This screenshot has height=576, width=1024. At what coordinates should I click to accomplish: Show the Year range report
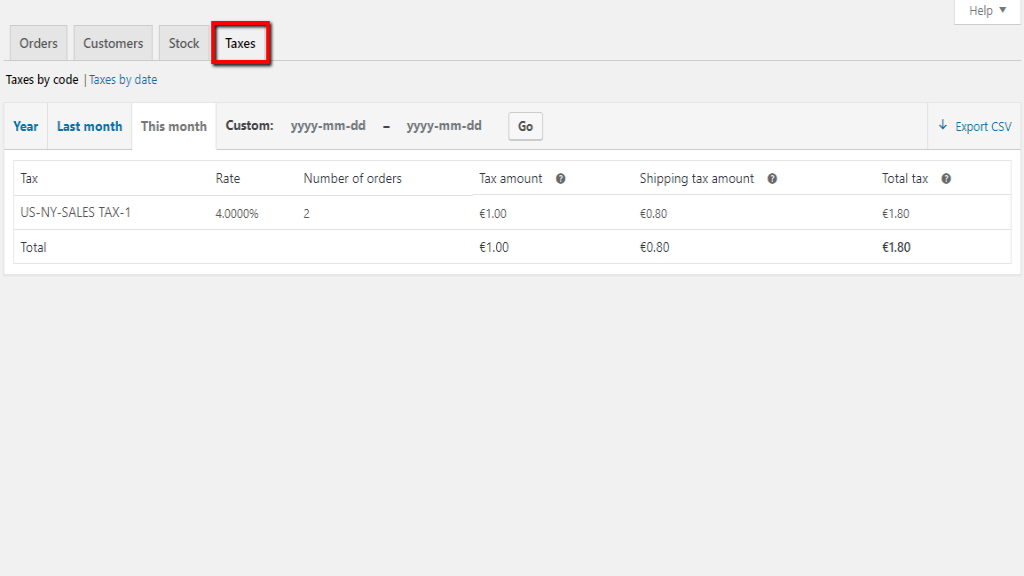pyautogui.click(x=25, y=126)
